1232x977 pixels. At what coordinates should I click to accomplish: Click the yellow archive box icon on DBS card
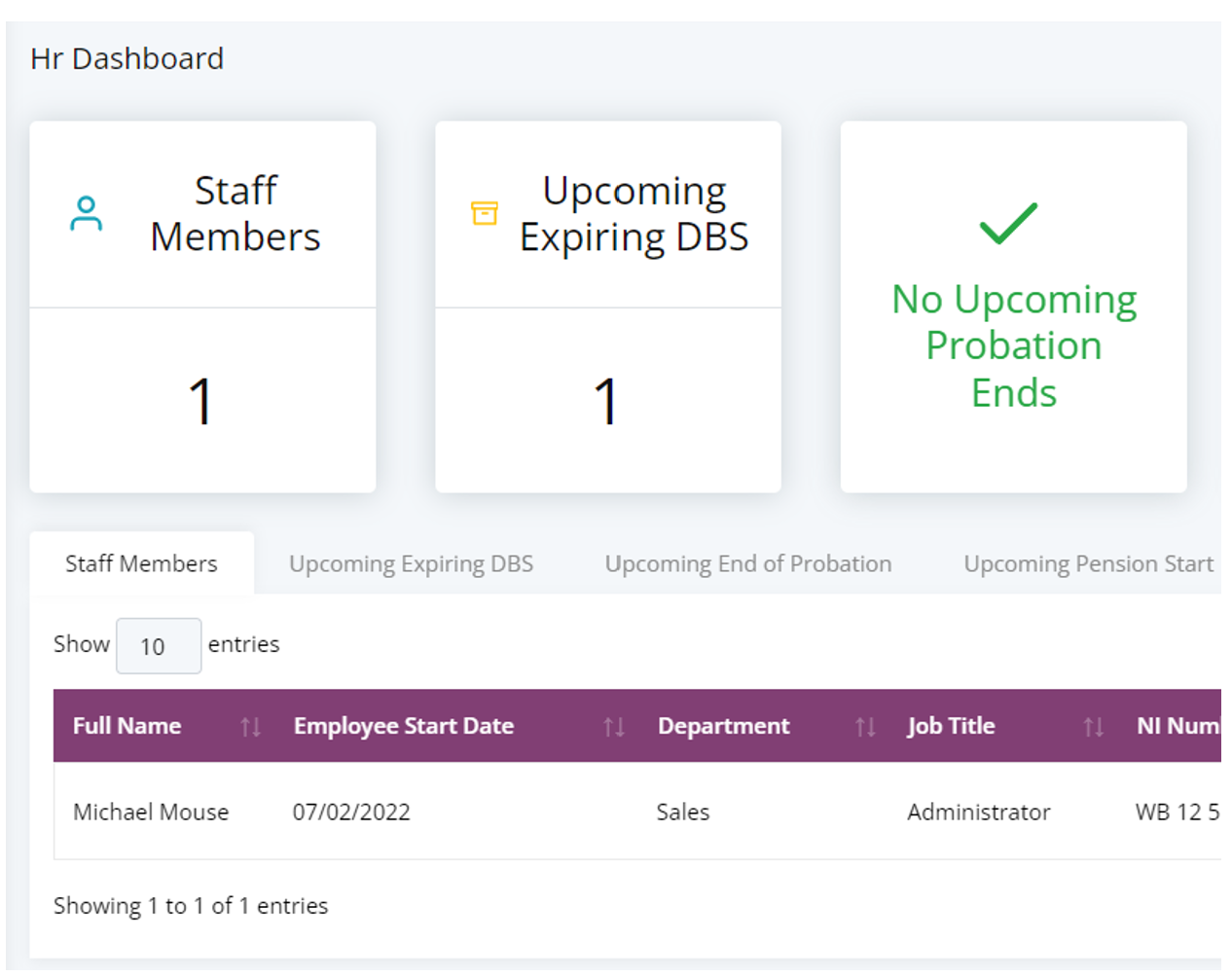[x=485, y=212]
